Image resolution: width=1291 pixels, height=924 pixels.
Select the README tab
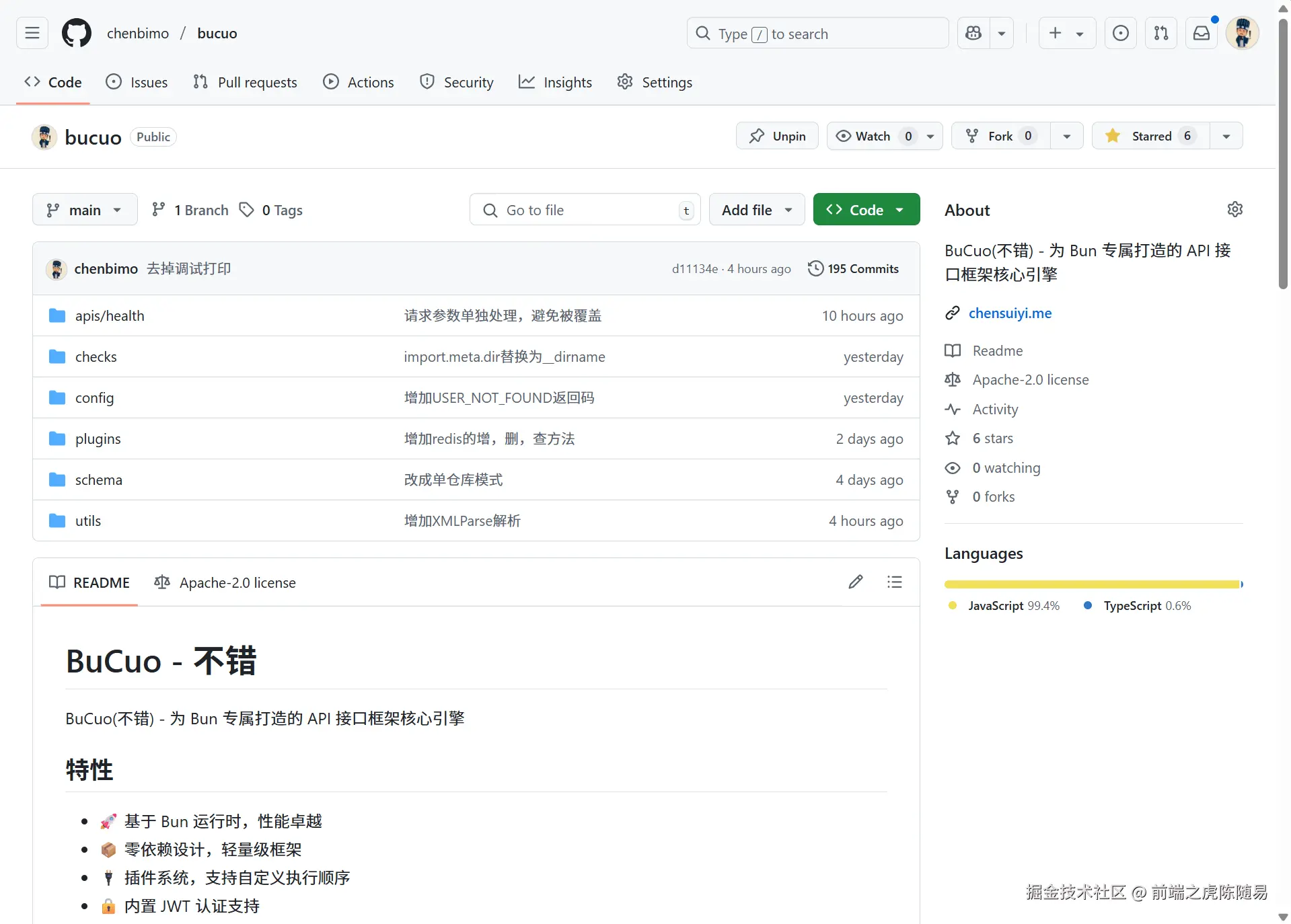[x=89, y=582]
